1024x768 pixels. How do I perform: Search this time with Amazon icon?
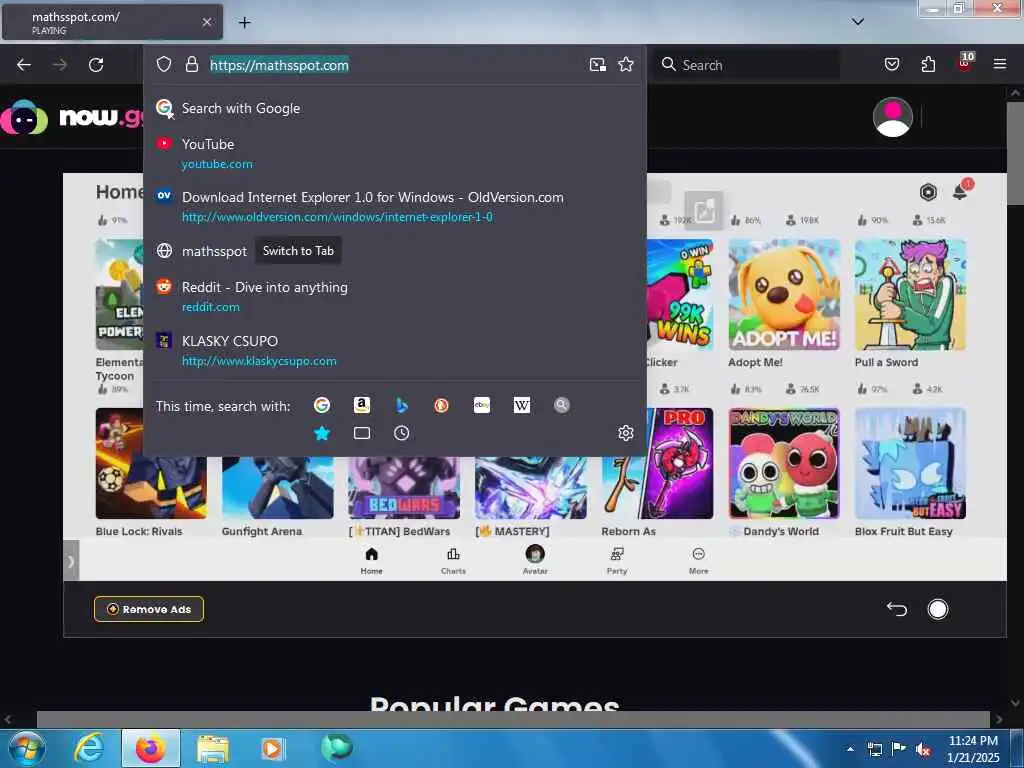point(362,405)
